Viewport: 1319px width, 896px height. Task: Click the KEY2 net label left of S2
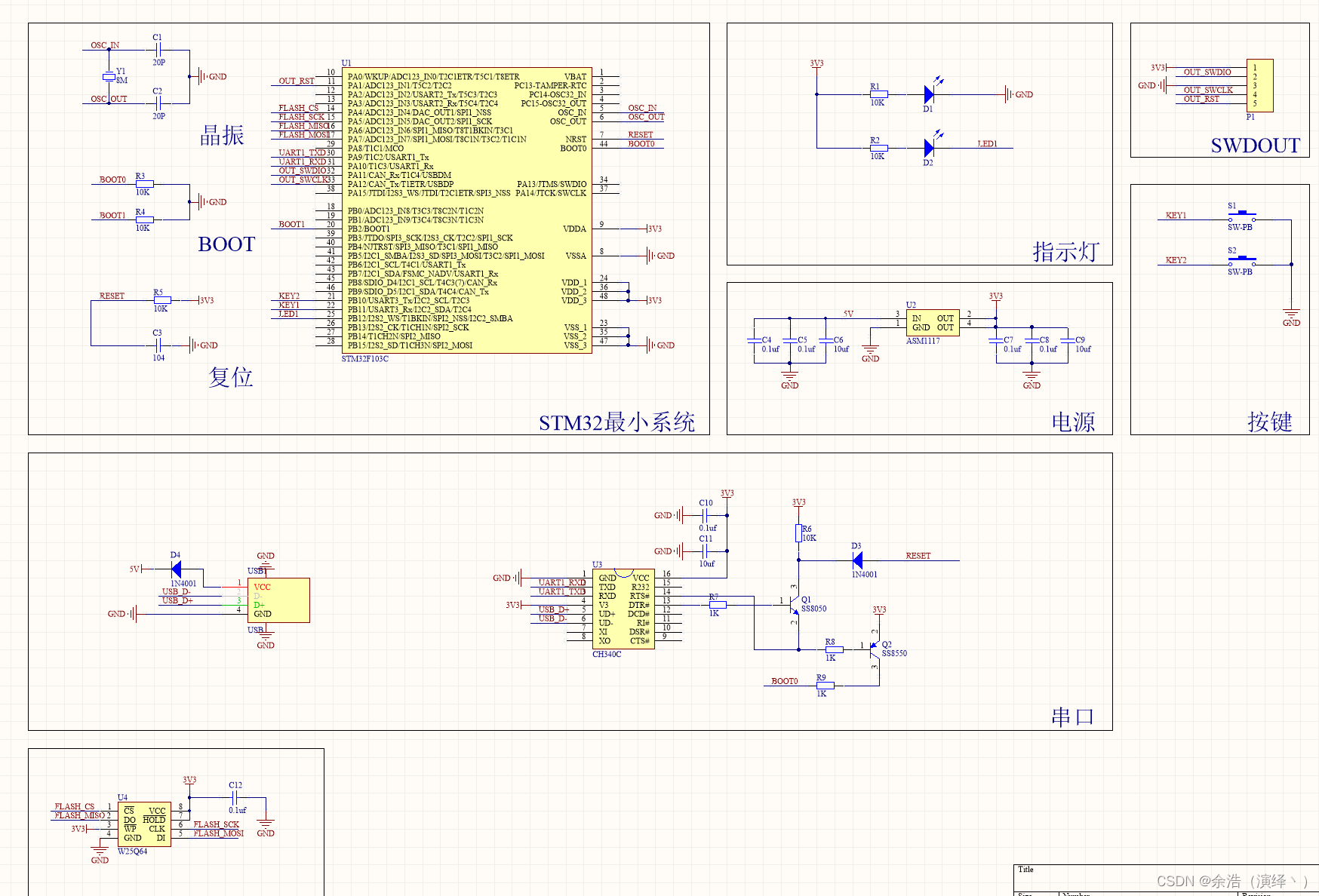pos(1176,259)
